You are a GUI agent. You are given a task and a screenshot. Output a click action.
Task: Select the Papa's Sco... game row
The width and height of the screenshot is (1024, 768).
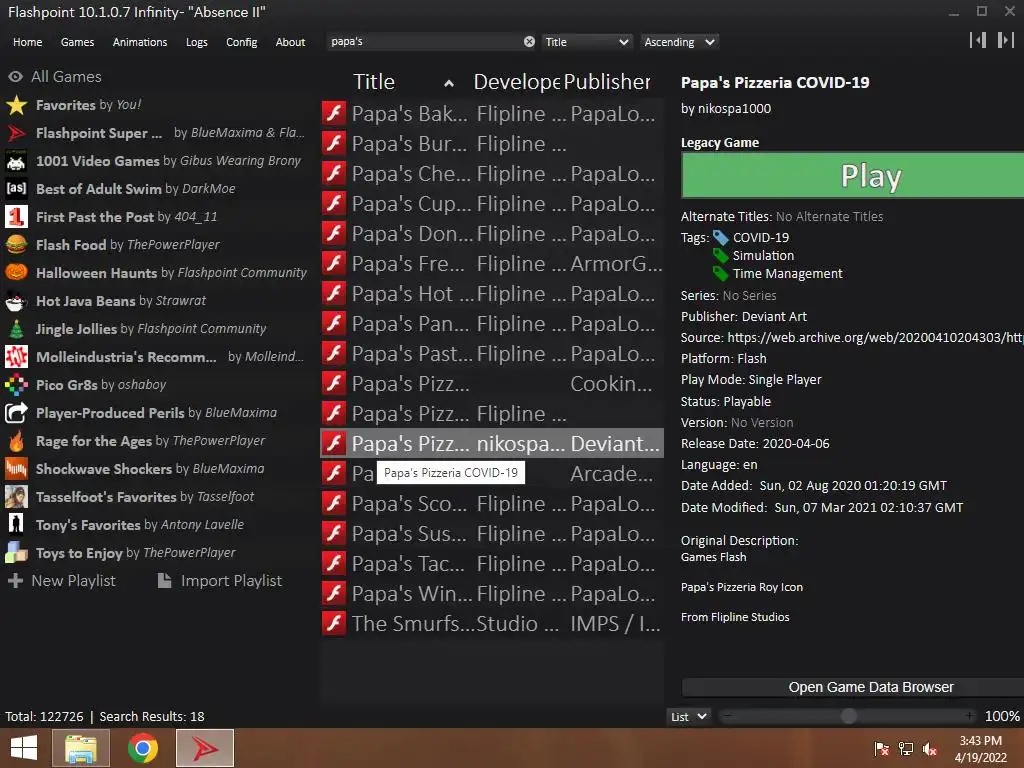pos(492,503)
